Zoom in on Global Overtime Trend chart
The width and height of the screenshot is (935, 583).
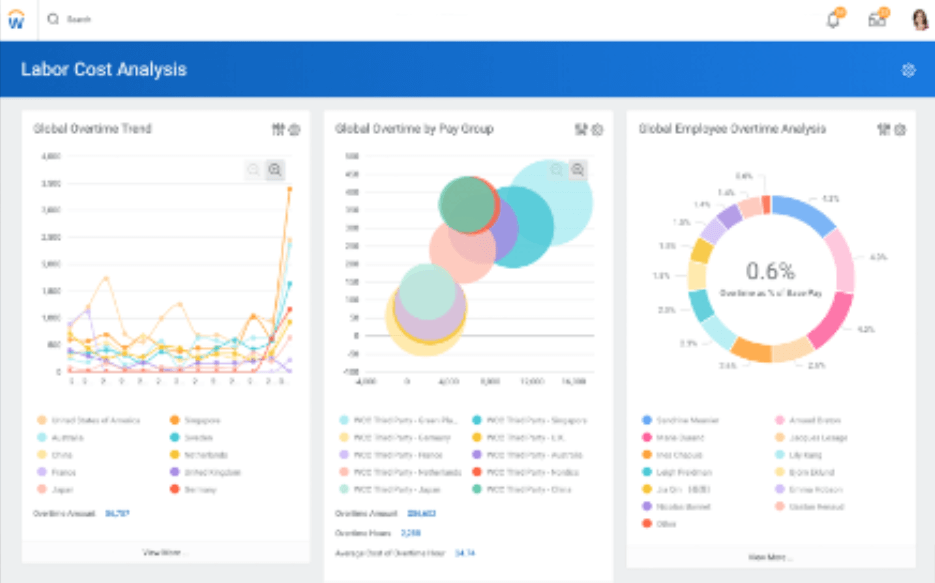click(x=275, y=171)
